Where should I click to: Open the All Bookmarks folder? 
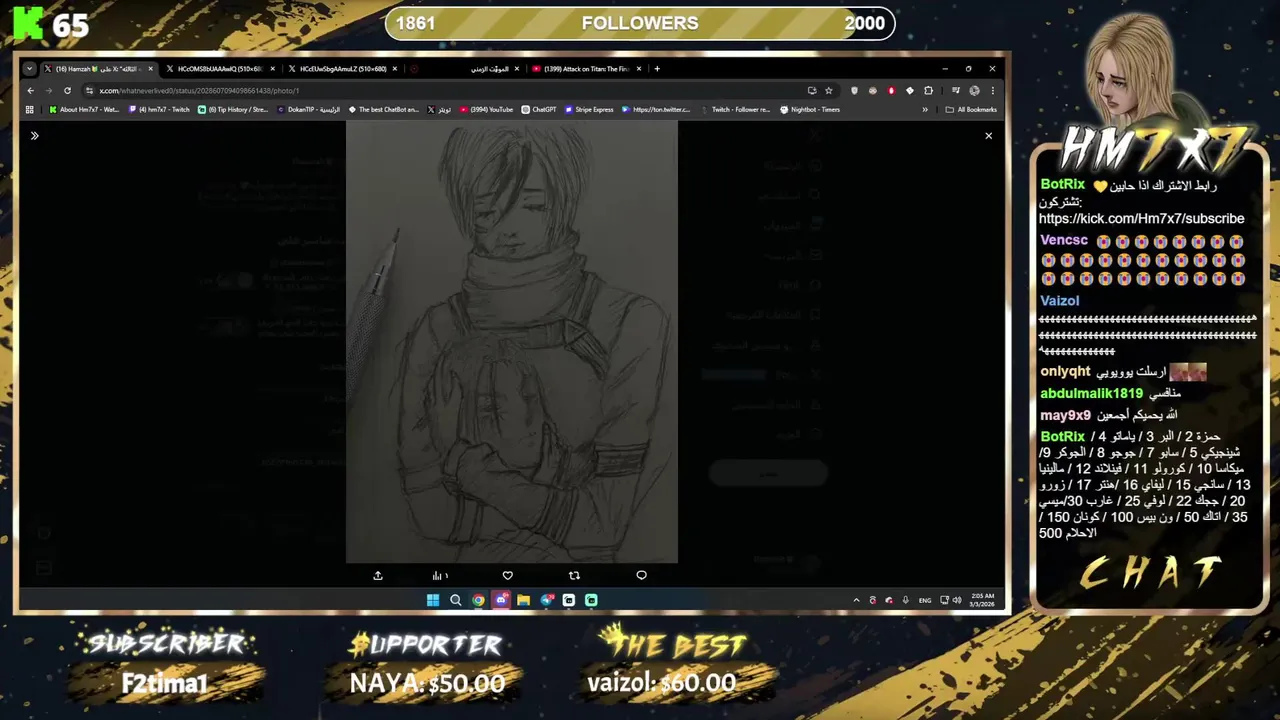[x=971, y=110]
